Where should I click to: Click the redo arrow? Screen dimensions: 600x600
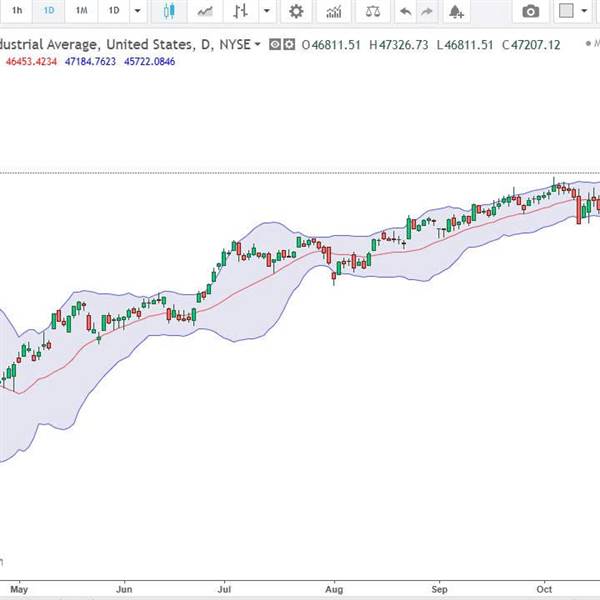tap(426, 11)
